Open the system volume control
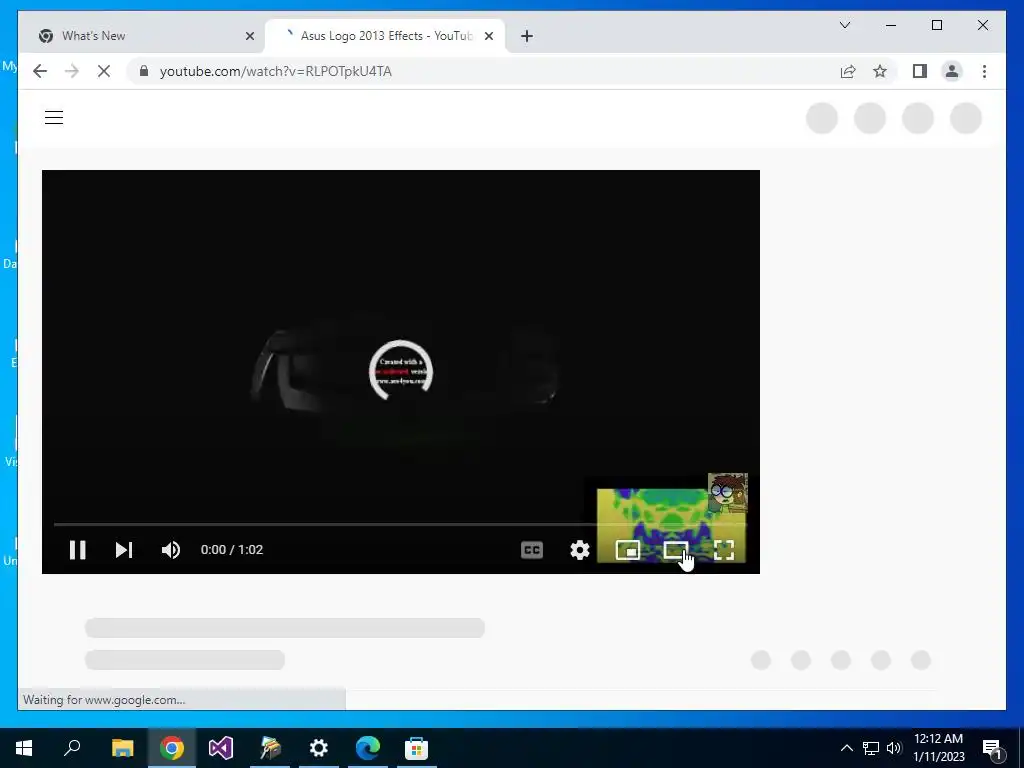 (x=894, y=748)
